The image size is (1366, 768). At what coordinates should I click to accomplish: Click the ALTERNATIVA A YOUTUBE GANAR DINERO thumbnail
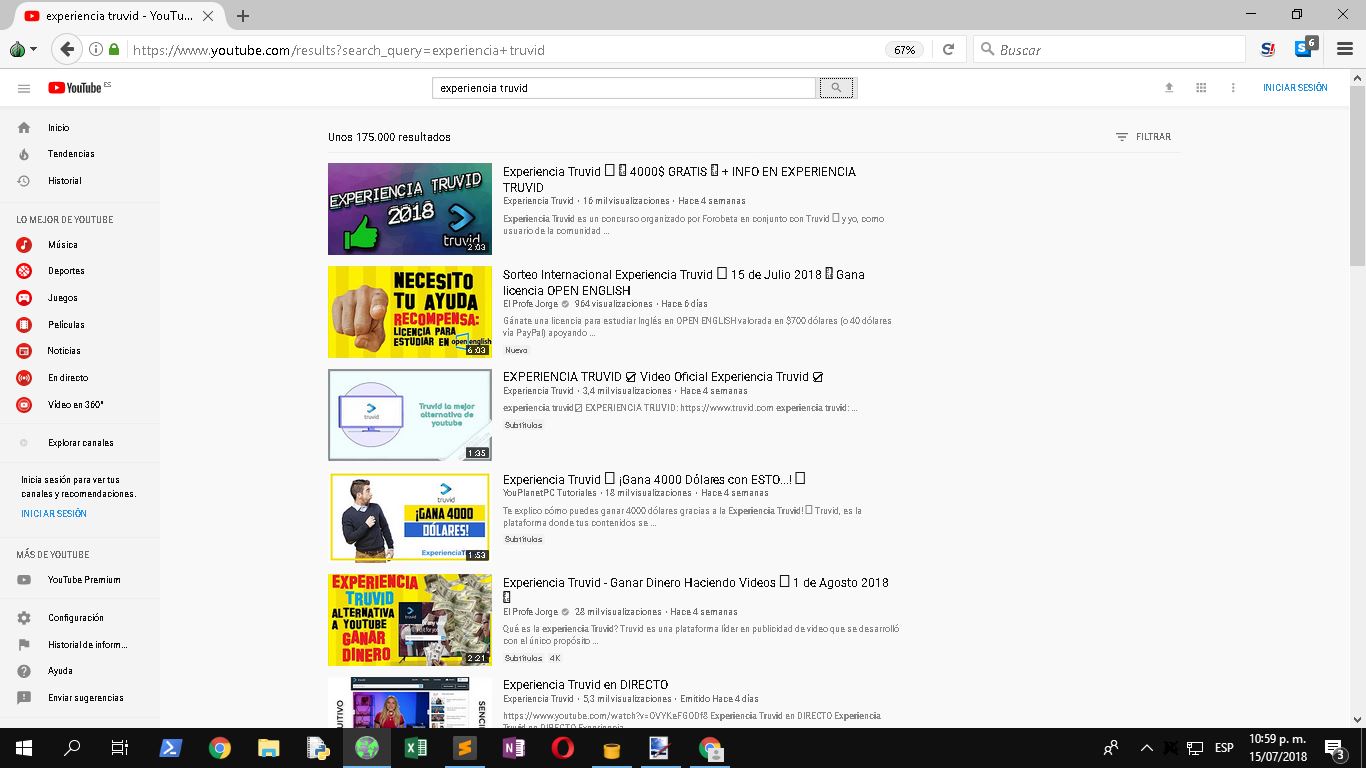tap(410, 620)
